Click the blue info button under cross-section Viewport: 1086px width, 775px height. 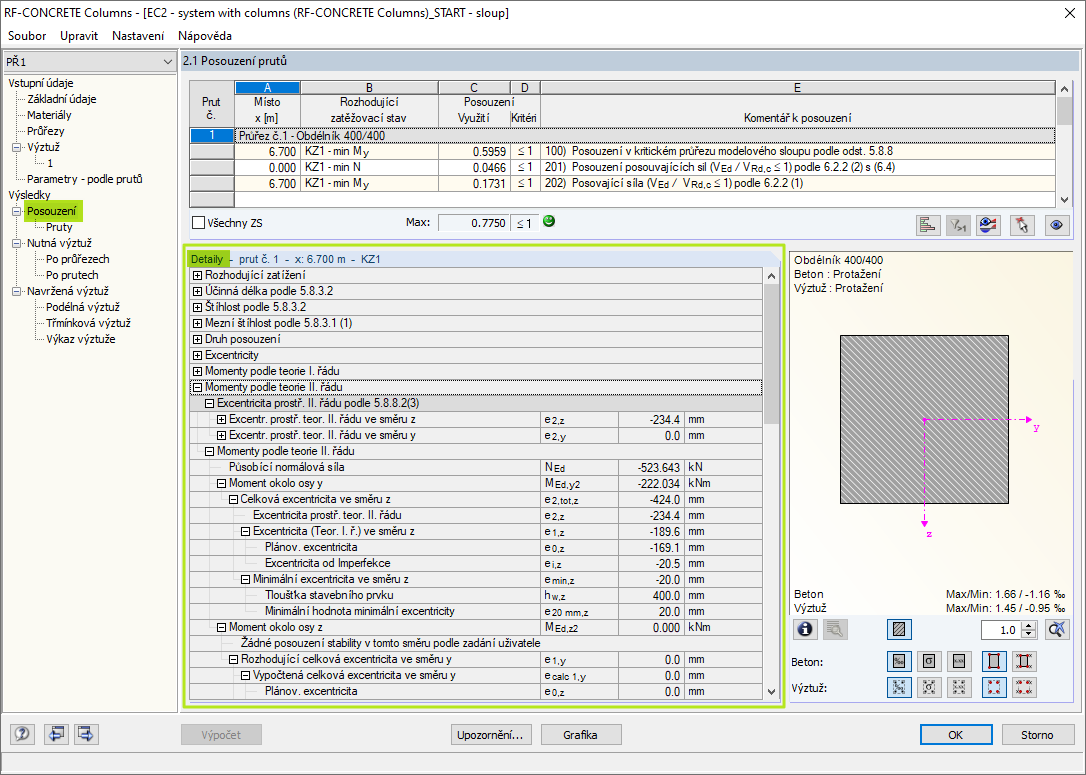tap(805, 629)
